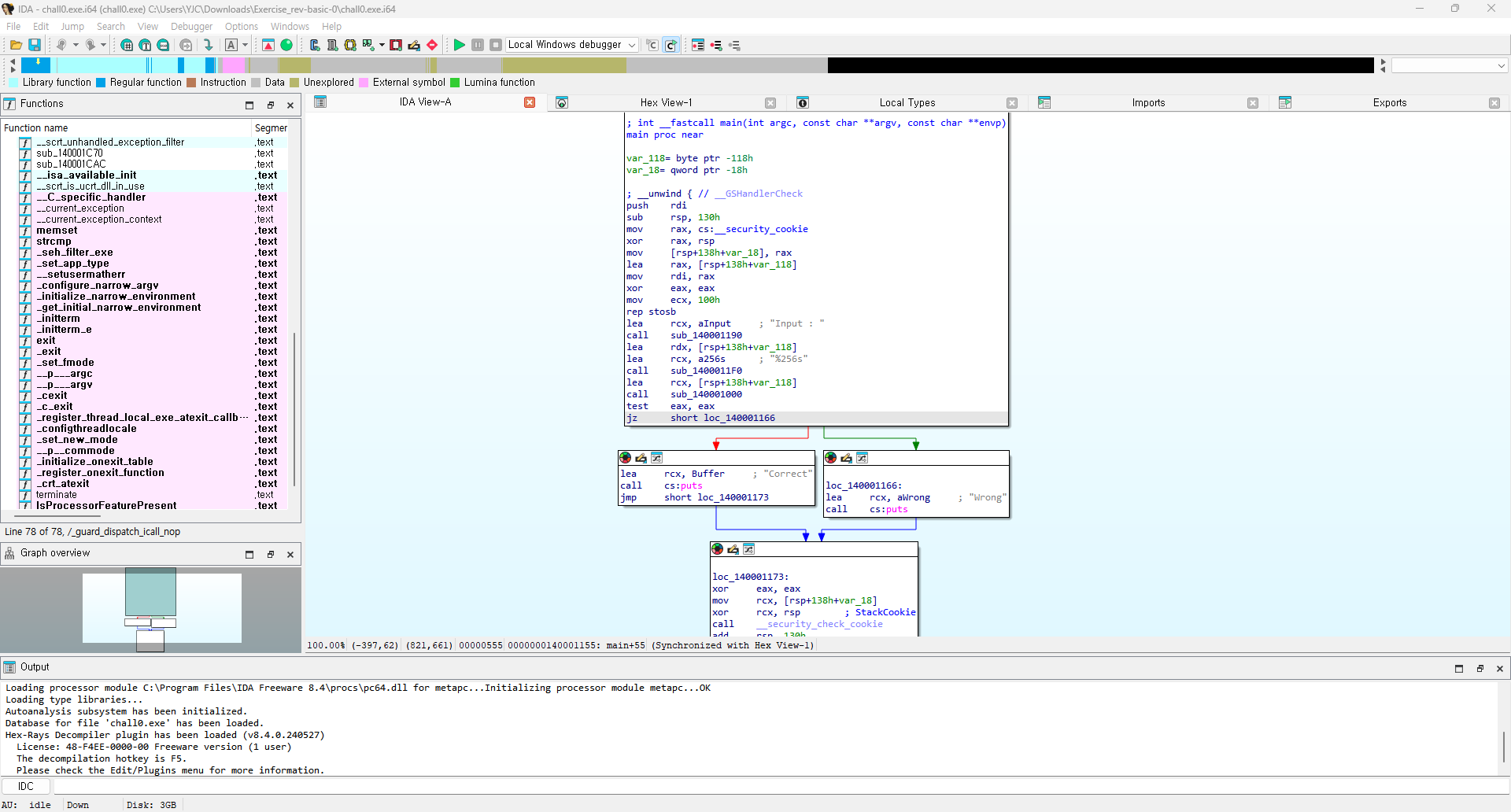
Task: Float the Functions panel
Action: pos(270,105)
